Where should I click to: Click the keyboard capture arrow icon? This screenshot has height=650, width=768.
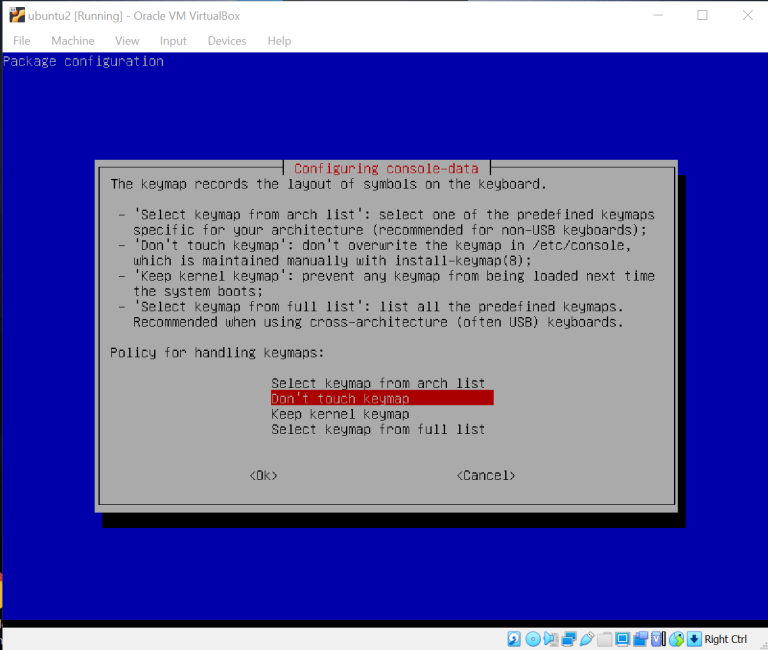(693, 639)
